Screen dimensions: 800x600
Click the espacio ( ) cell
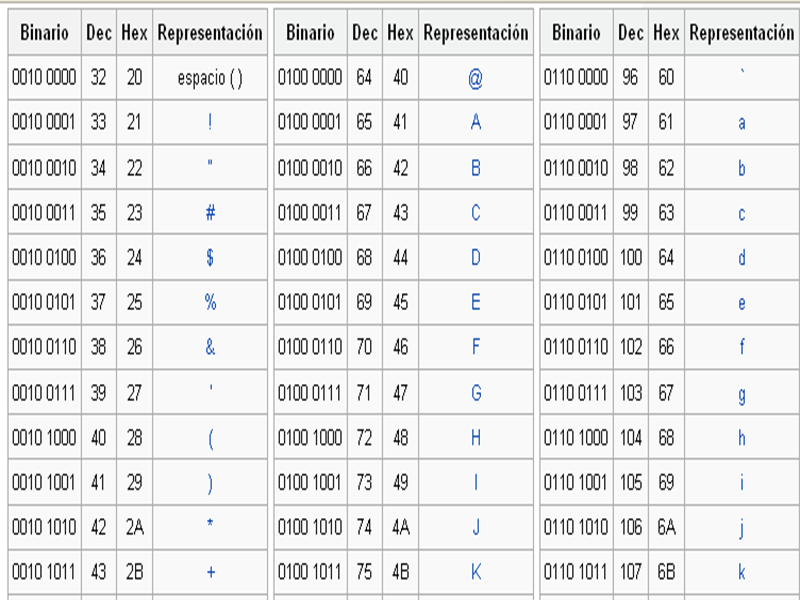pos(210,78)
